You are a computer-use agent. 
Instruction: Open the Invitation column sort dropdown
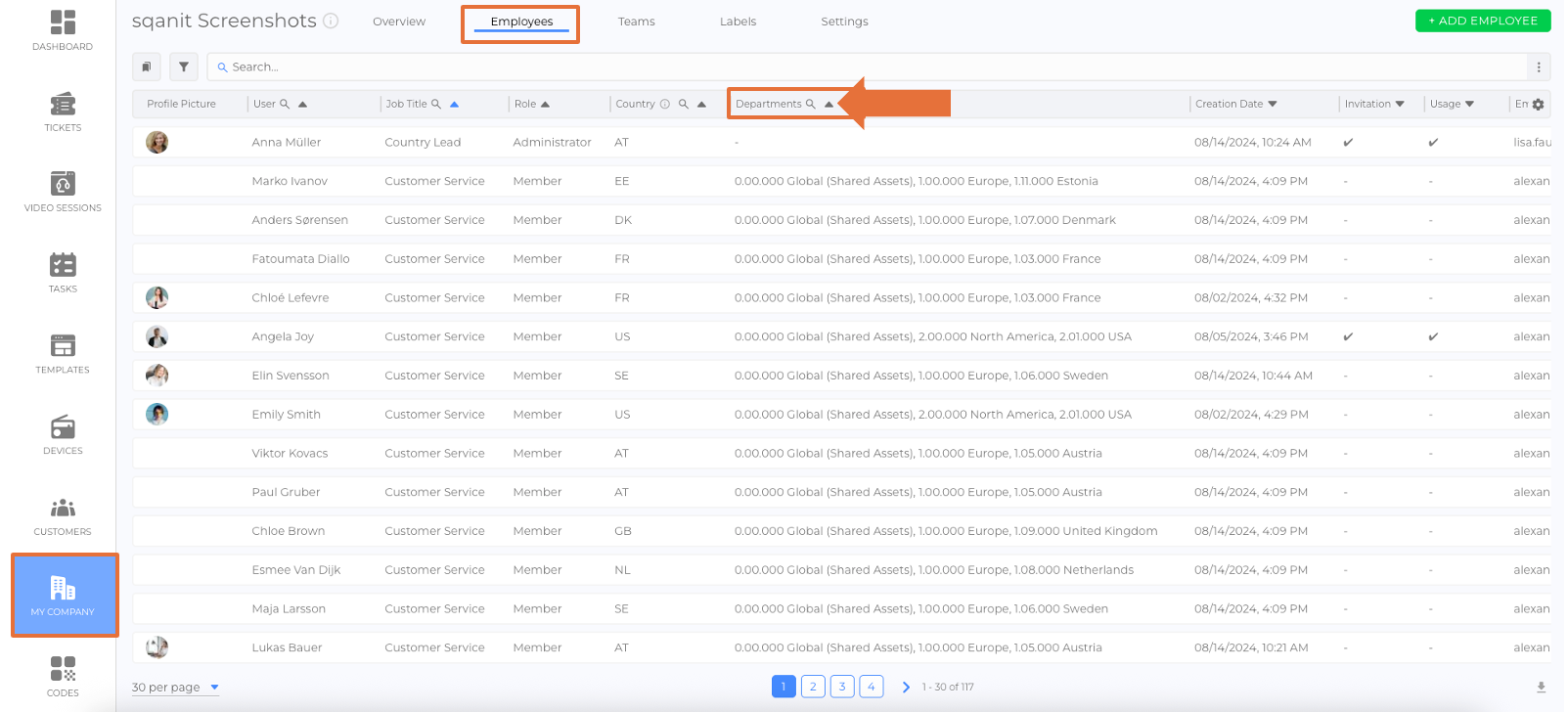pyautogui.click(x=1400, y=104)
